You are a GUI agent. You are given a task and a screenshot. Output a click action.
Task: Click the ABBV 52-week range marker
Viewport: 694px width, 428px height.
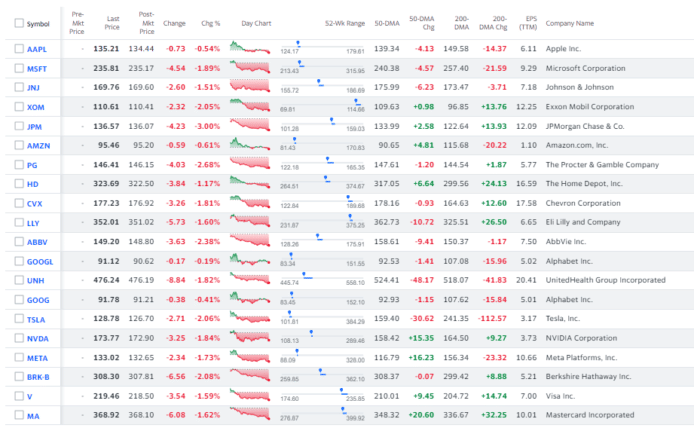click(318, 237)
